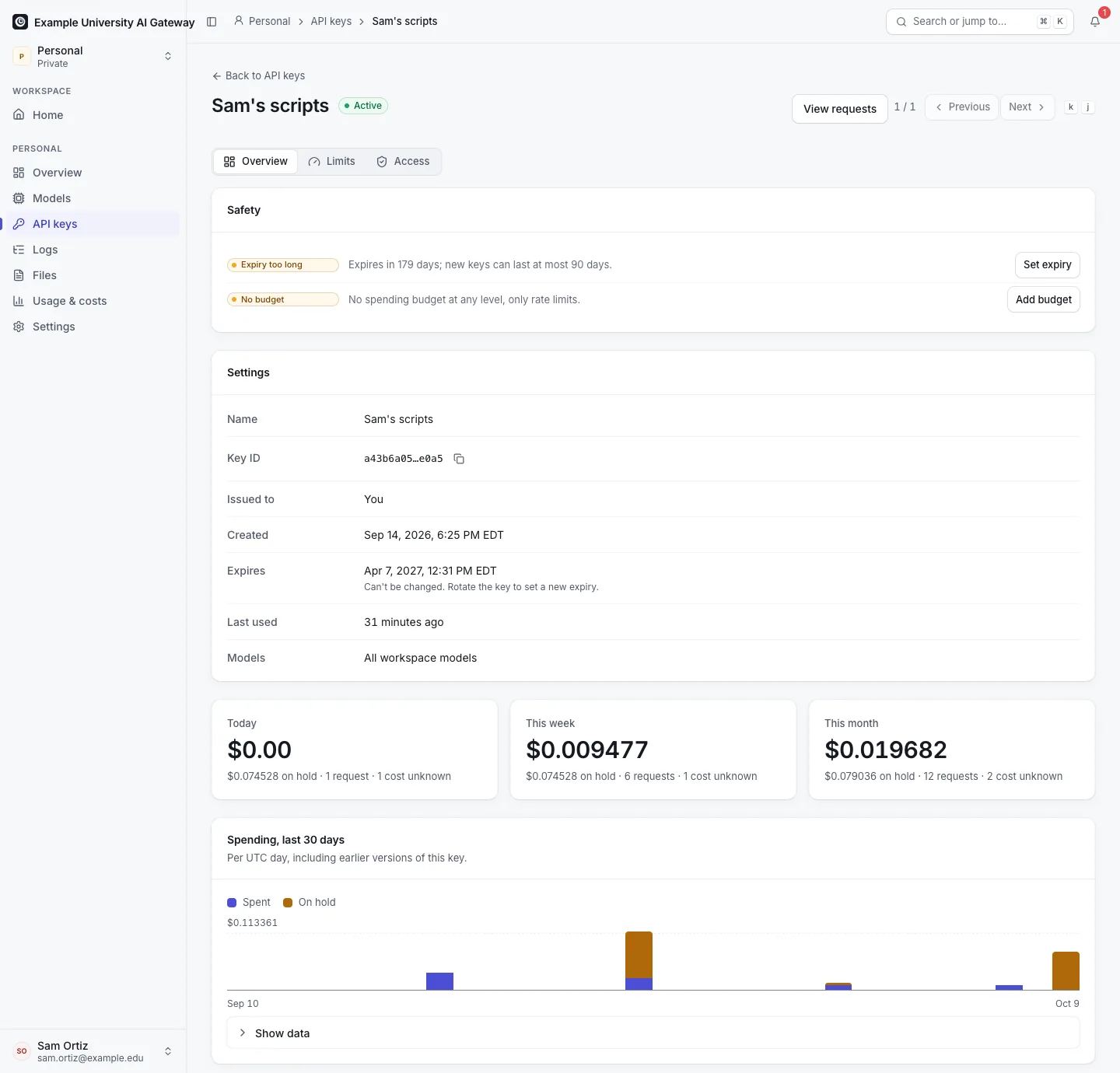This screenshot has height=1073, width=1120.
Task: Open the notifications bell
Action: (x=1095, y=22)
